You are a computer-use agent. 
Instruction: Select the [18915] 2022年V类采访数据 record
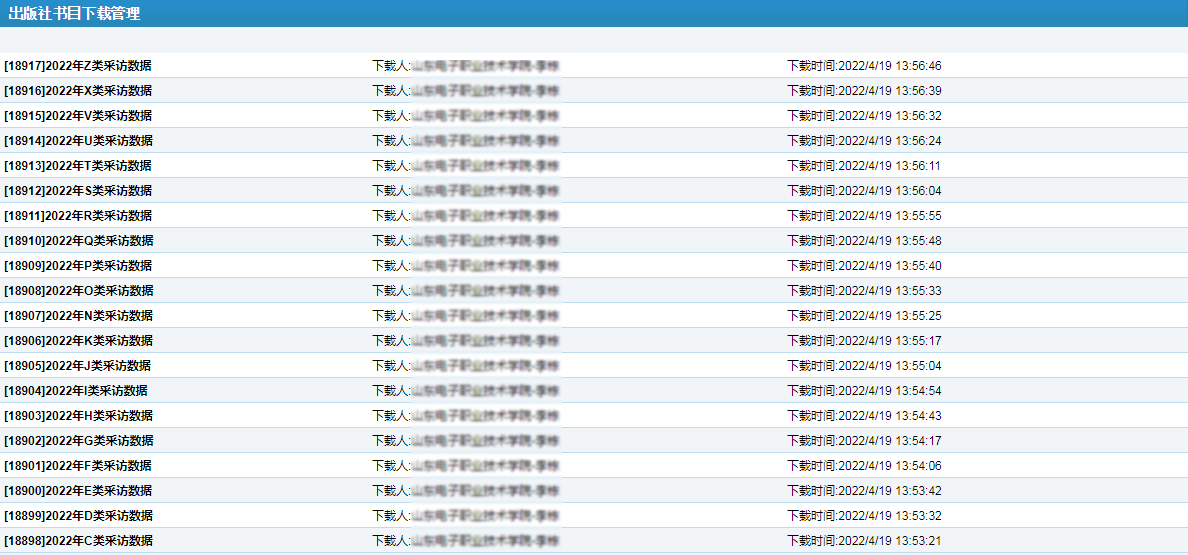coord(78,116)
